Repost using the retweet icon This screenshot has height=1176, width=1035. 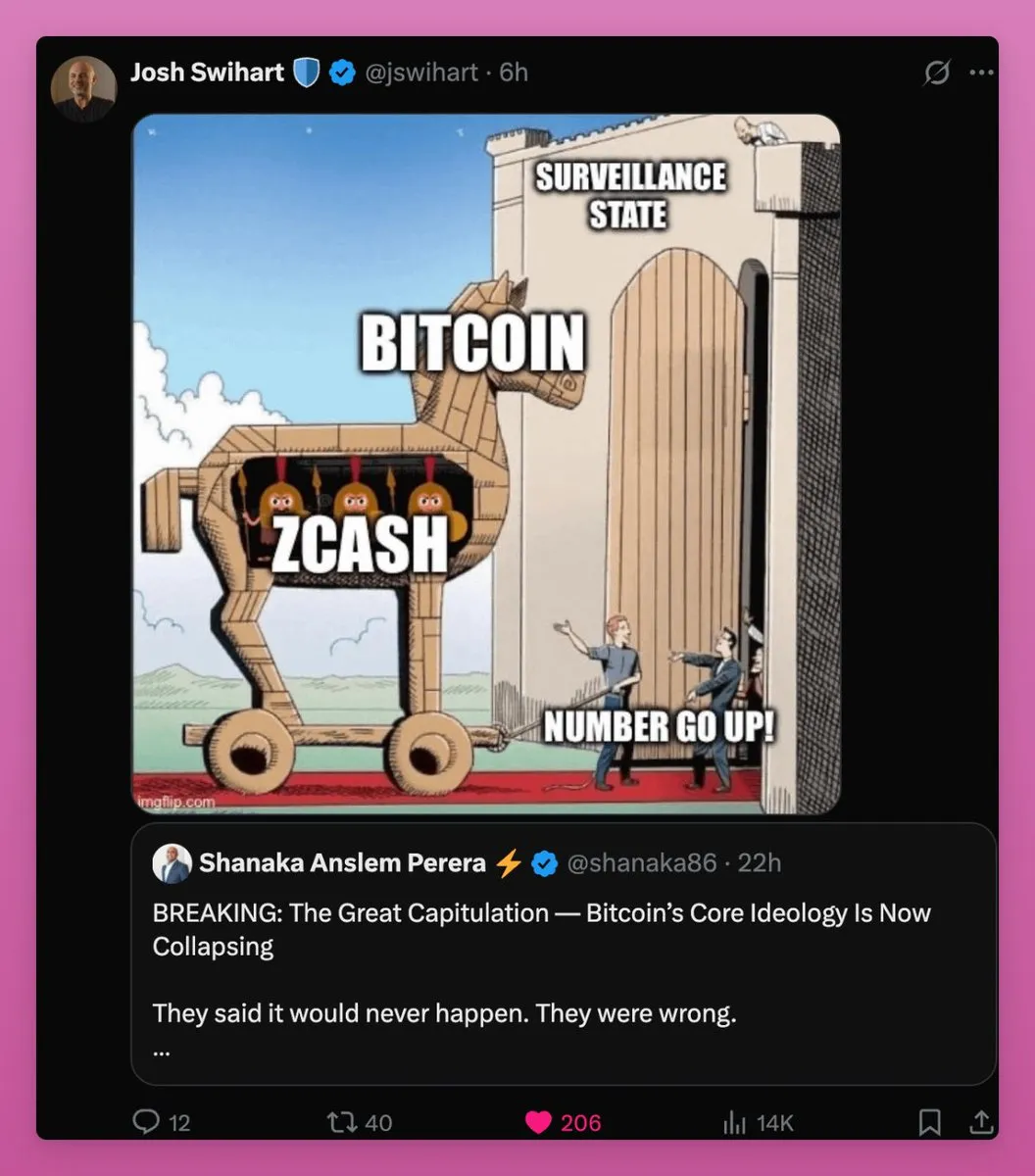(x=348, y=1122)
